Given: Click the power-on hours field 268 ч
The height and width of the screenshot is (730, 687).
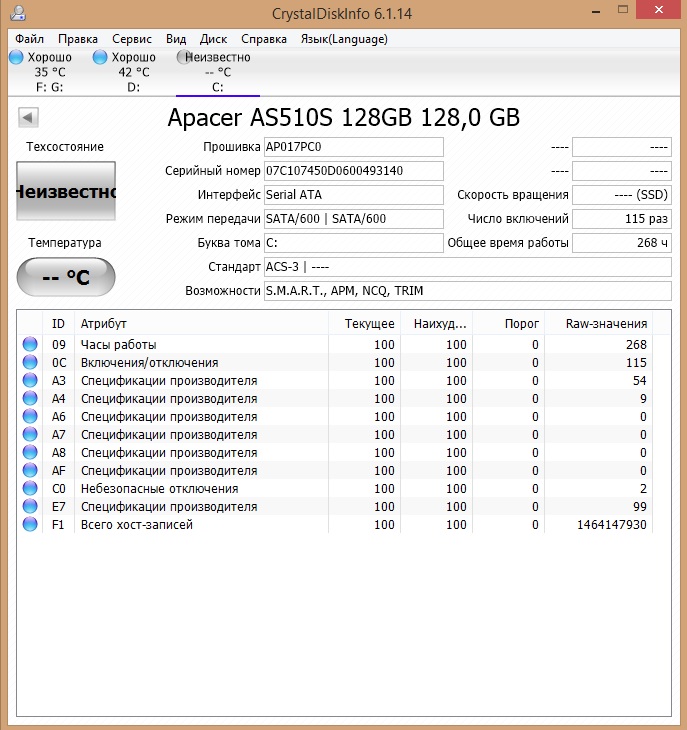Looking at the screenshot, I should 622,243.
